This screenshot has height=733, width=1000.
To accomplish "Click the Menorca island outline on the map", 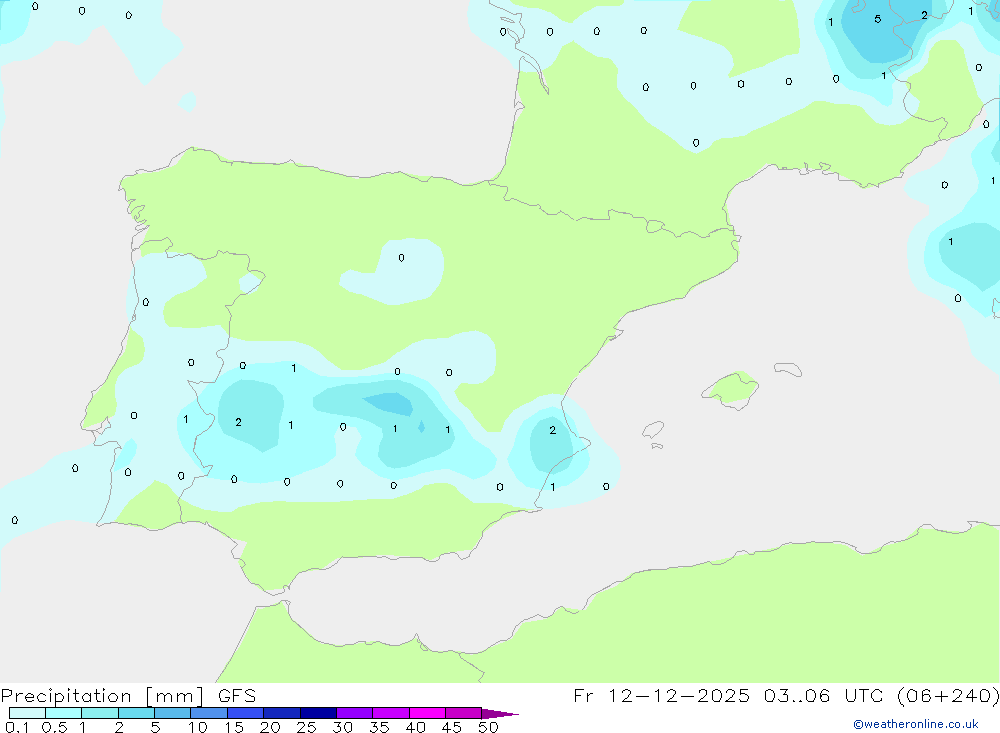I will pyautogui.click(x=788, y=369).
